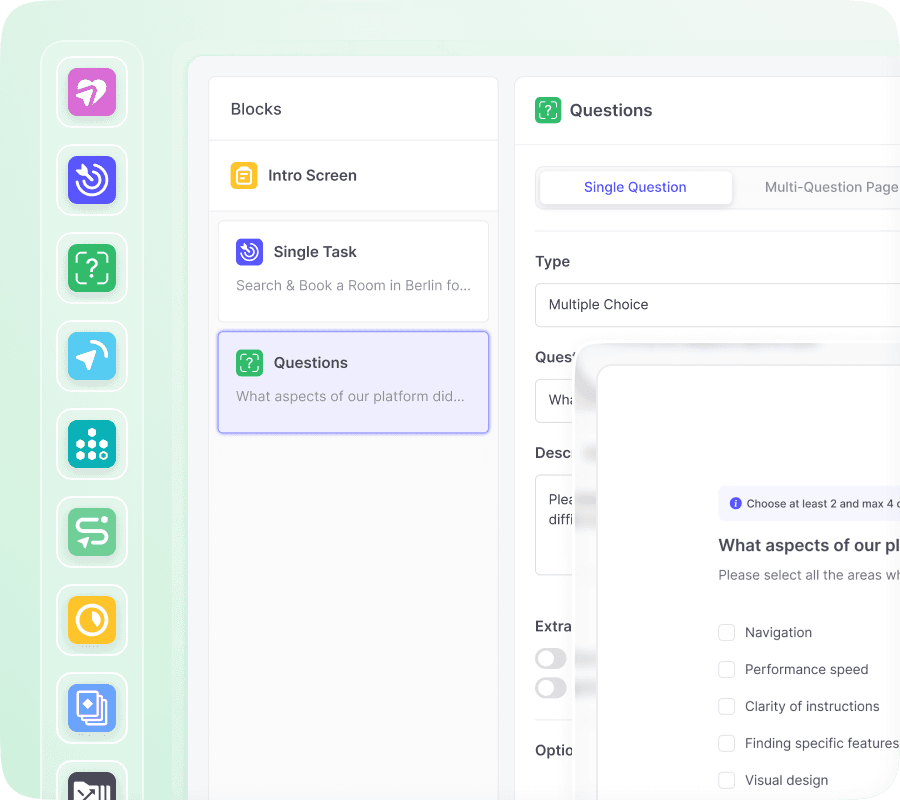This screenshot has width=900, height=800.
Task: Open the blue stacked cards sidebar icon
Action: 92,708
